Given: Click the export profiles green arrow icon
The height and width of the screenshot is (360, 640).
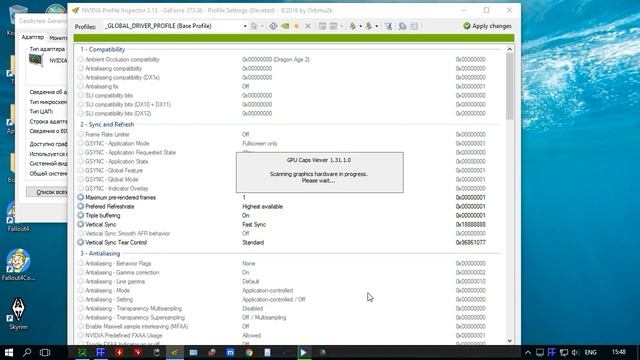Looking at the screenshot, I should tap(352, 26).
